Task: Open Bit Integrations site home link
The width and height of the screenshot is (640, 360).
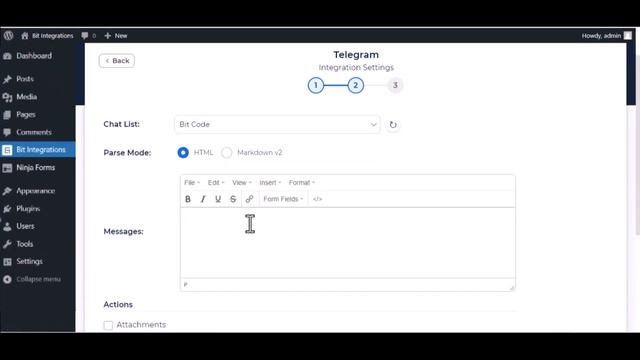Action: (47, 36)
